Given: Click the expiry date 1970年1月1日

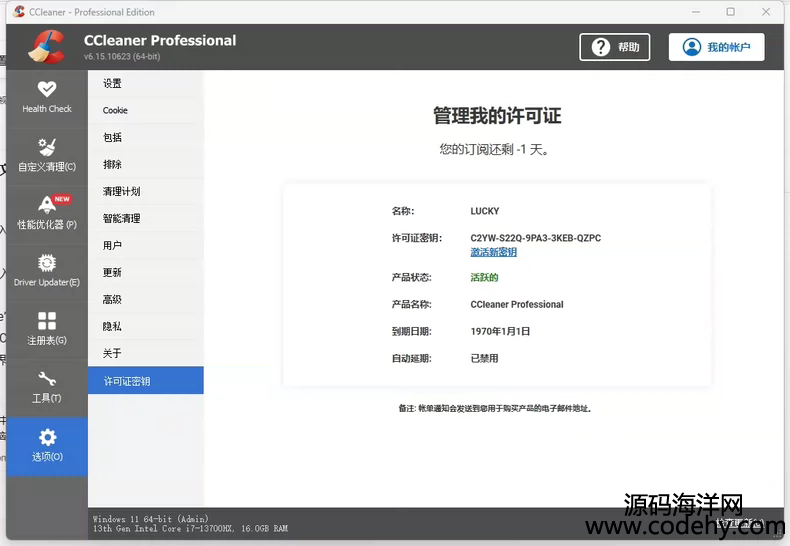Looking at the screenshot, I should [500, 331].
